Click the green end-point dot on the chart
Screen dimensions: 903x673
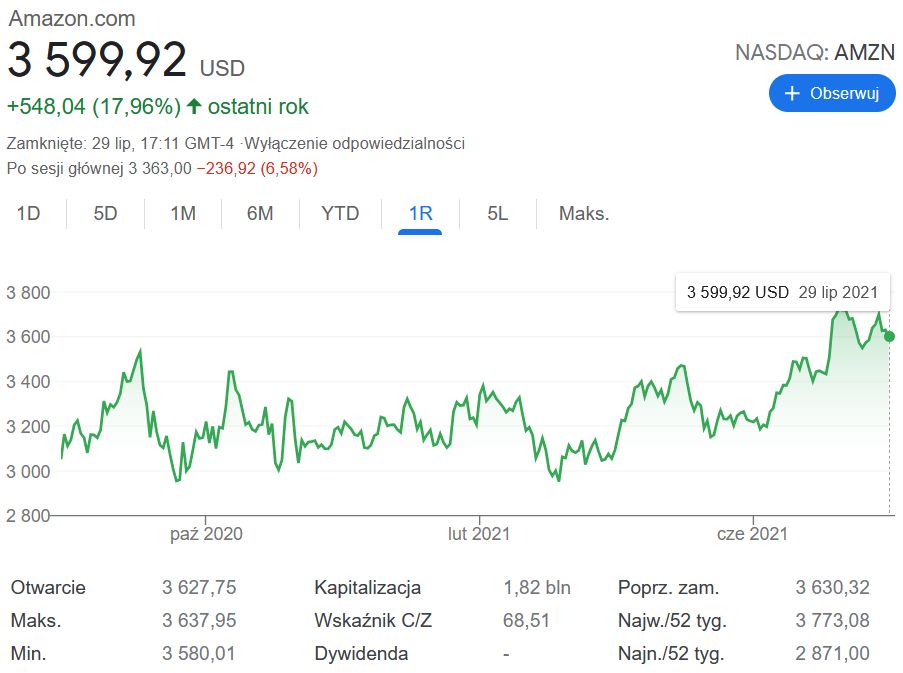(889, 336)
